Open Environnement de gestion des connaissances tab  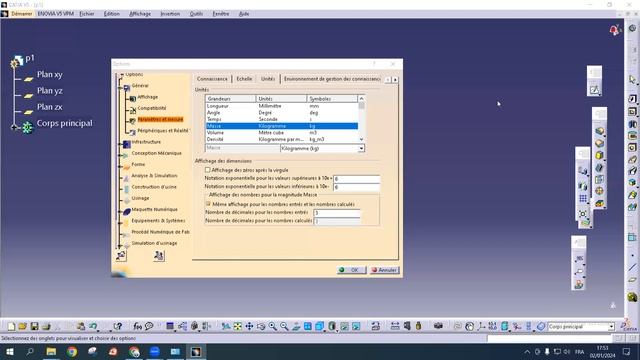[x=332, y=79]
